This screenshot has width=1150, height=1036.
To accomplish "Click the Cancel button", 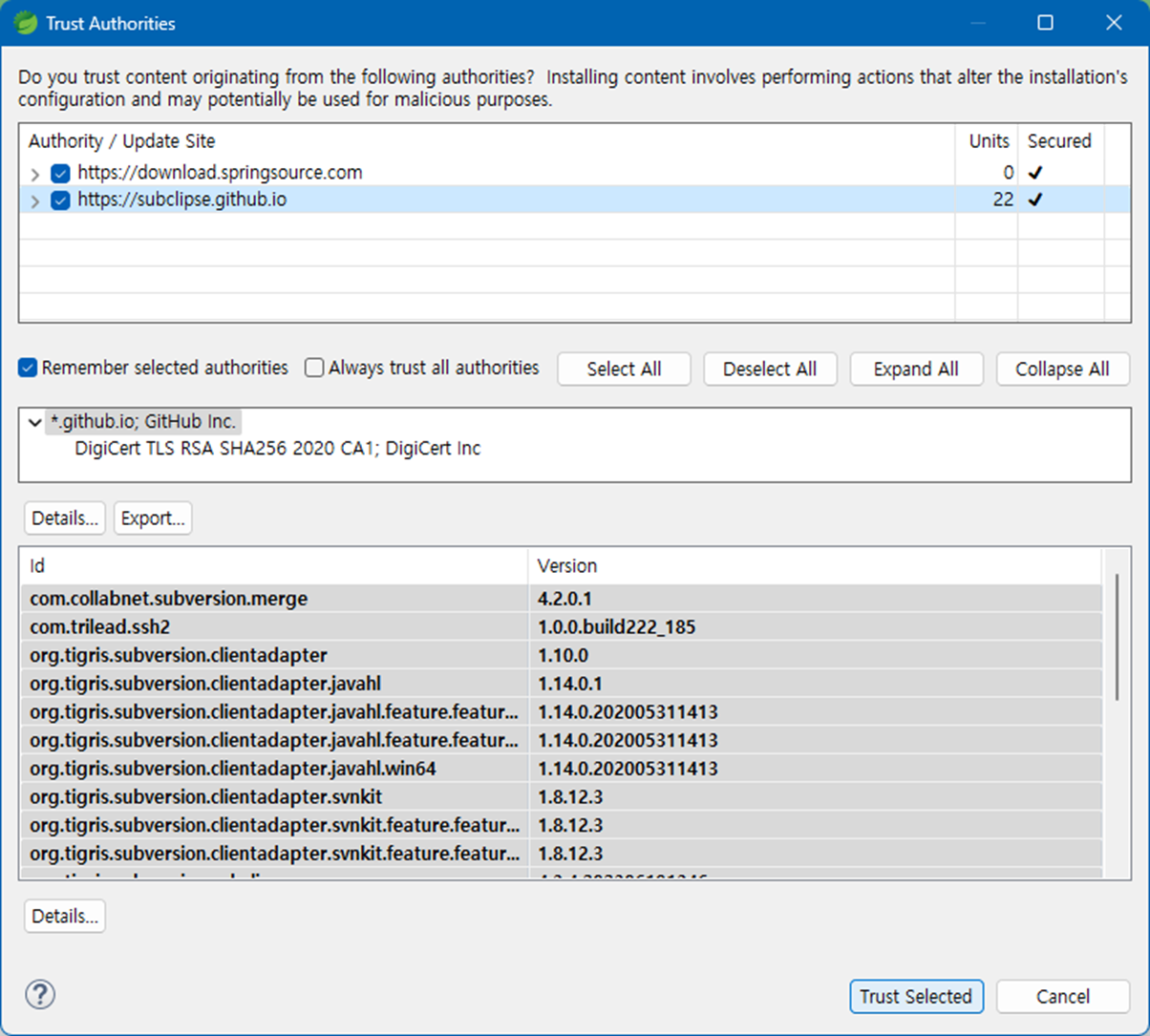I will (1063, 996).
